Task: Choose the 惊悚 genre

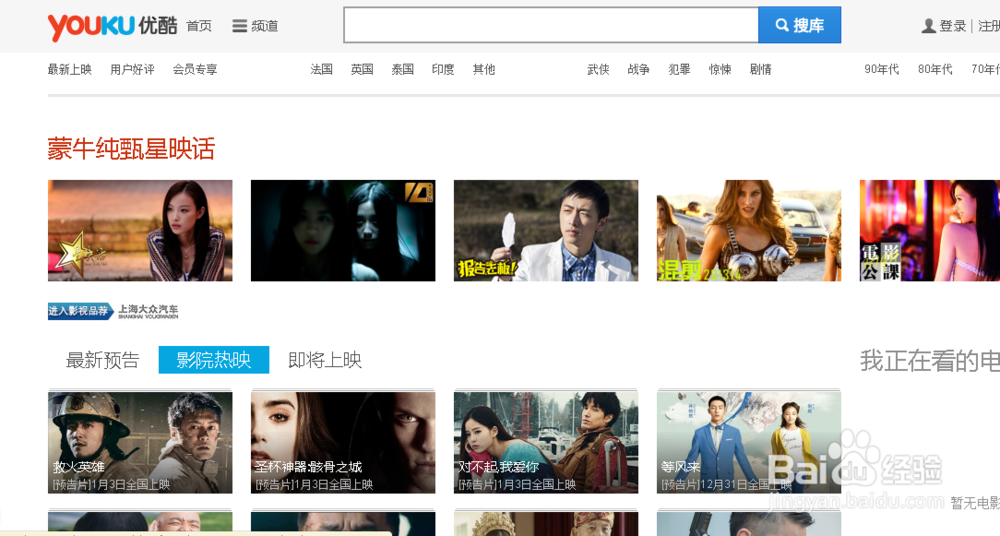Action: (720, 69)
